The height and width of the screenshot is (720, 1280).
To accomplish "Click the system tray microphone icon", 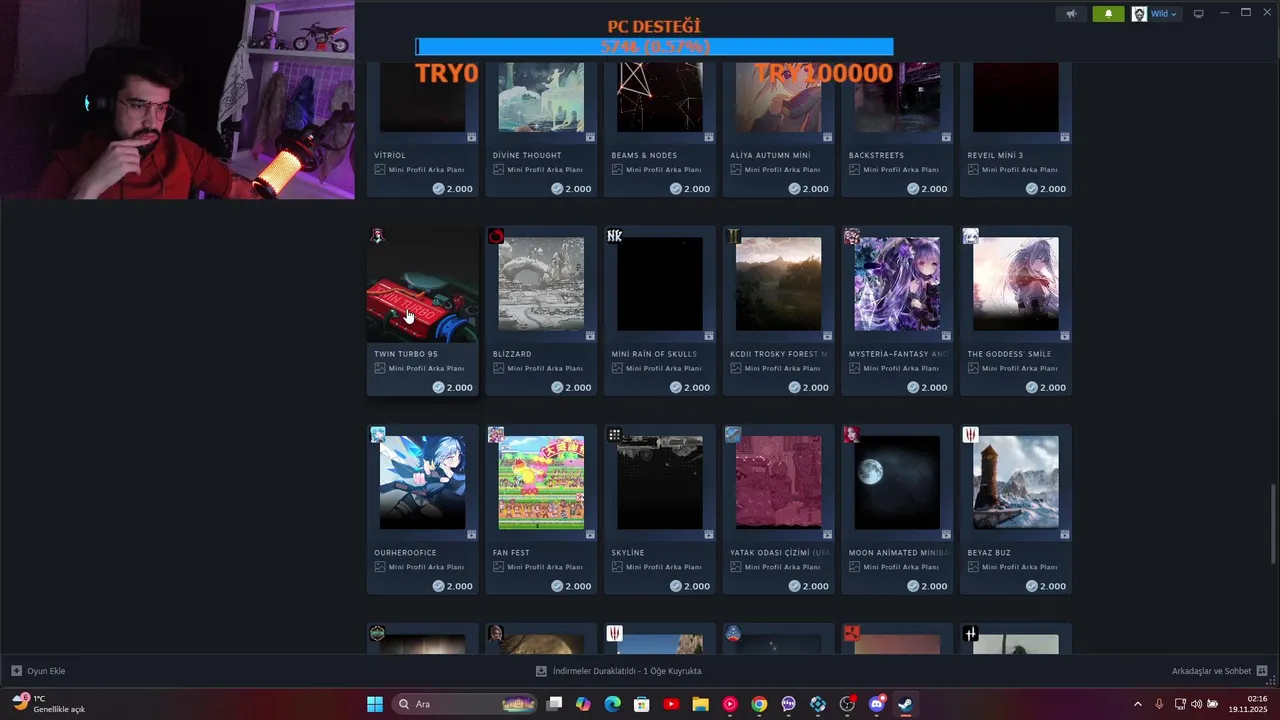I will (1159, 704).
